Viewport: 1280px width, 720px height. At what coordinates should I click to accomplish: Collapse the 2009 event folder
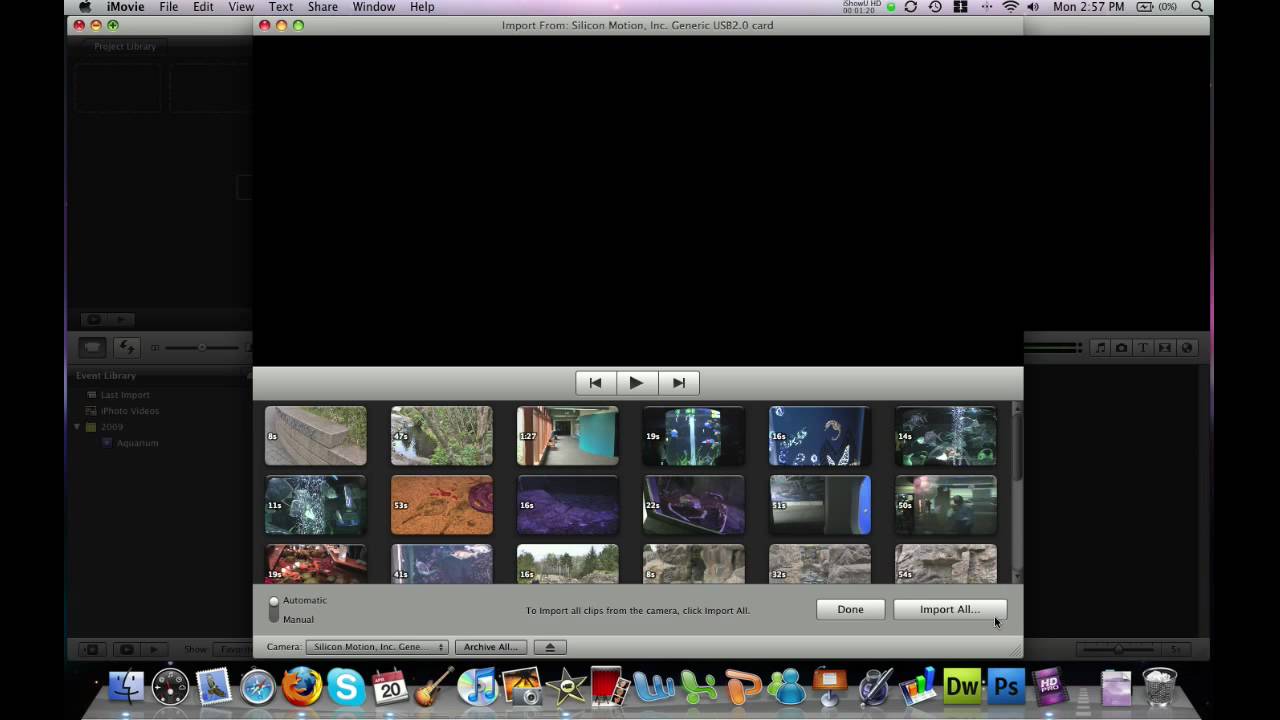tap(78, 427)
